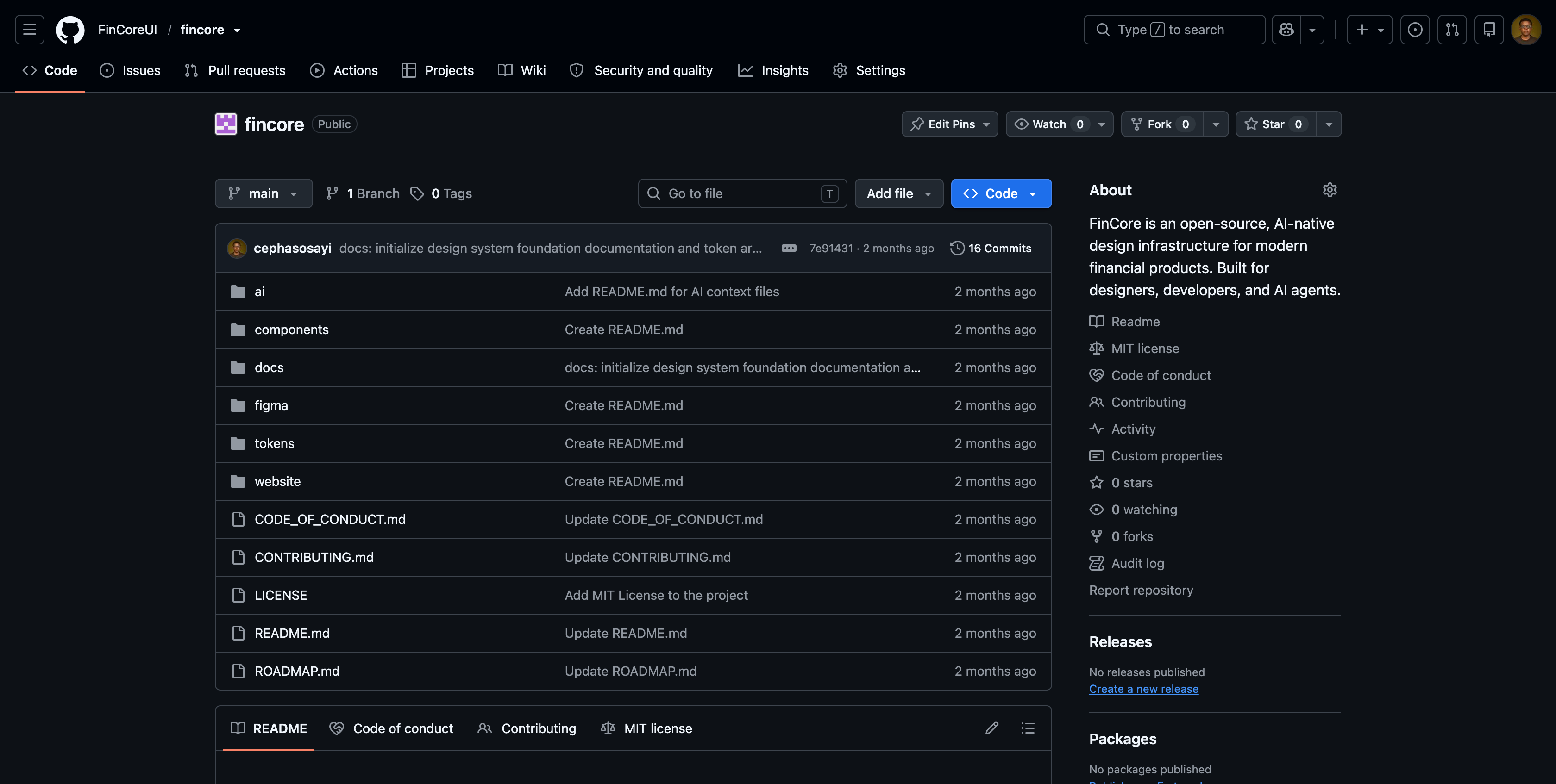This screenshot has width=1556, height=784.
Task: Open pull requests icon in header
Action: pyautogui.click(x=1452, y=30)
